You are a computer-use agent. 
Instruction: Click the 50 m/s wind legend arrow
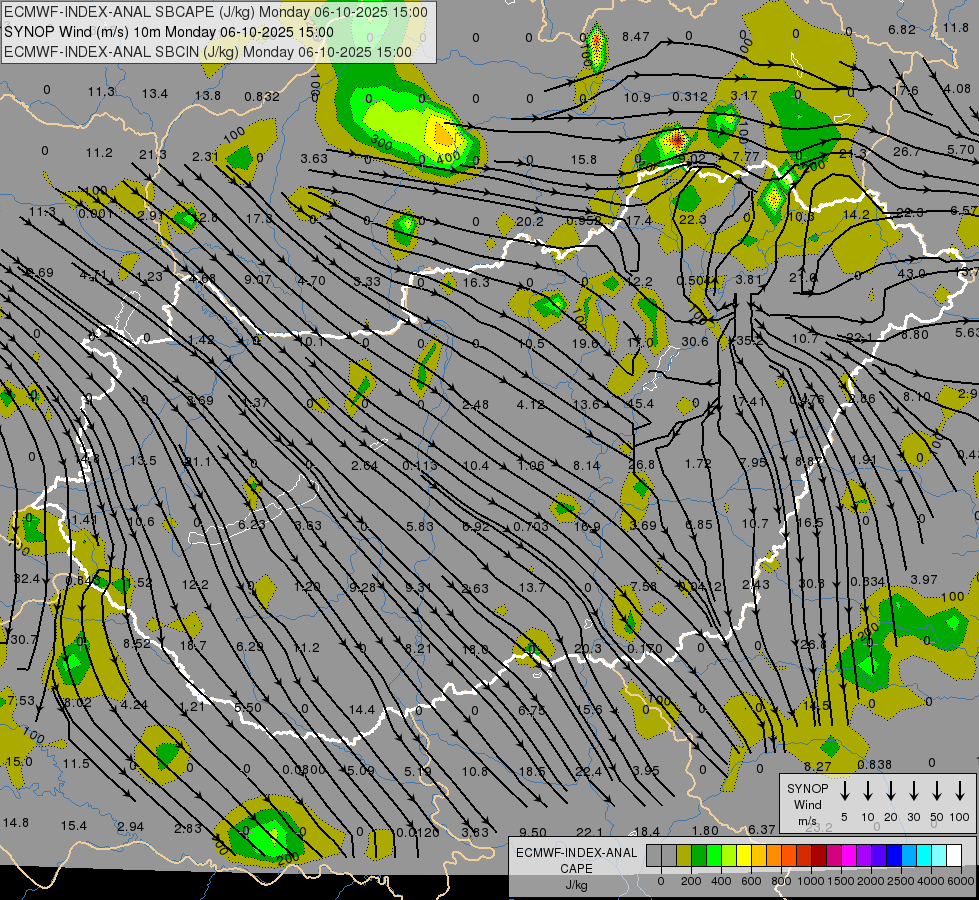pos(937,792)
